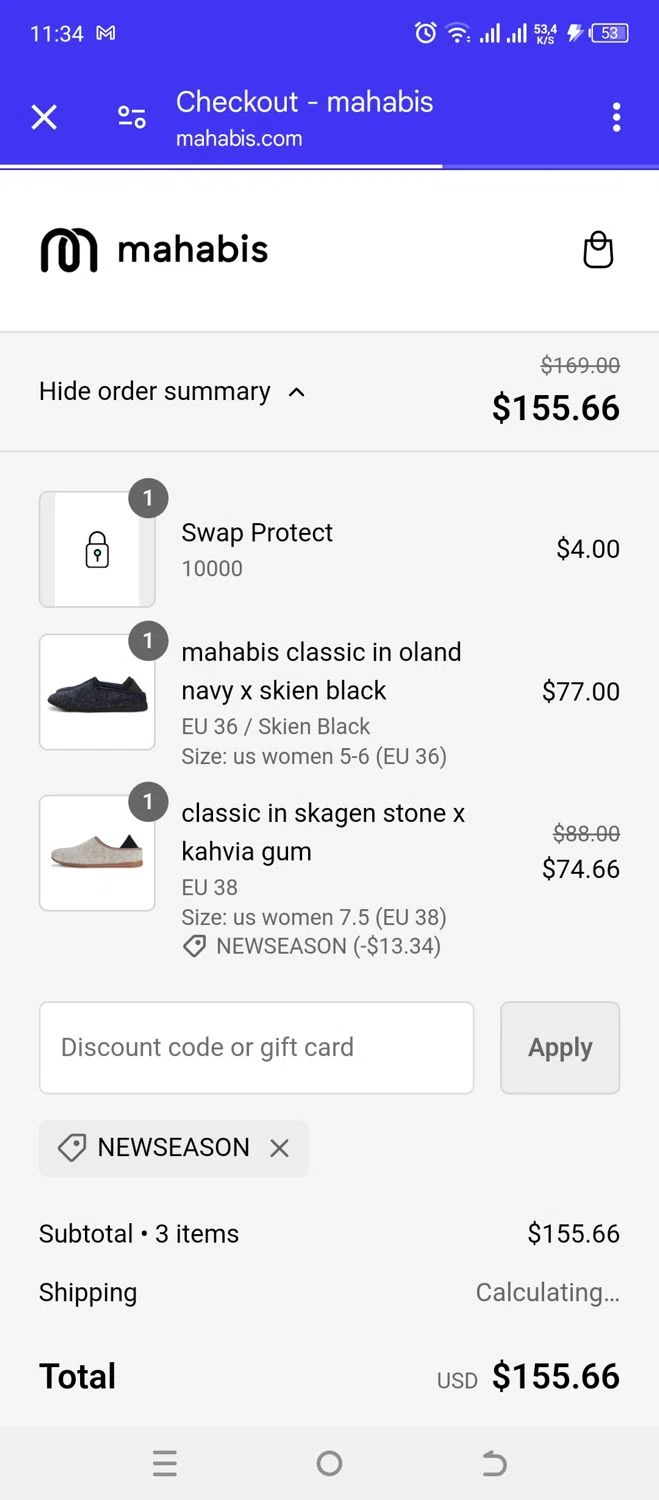Viewport: 659px width, 1500px height.
Task: Tap the skagen stone slipper thumbnail
Action: [x=97, y=853]
